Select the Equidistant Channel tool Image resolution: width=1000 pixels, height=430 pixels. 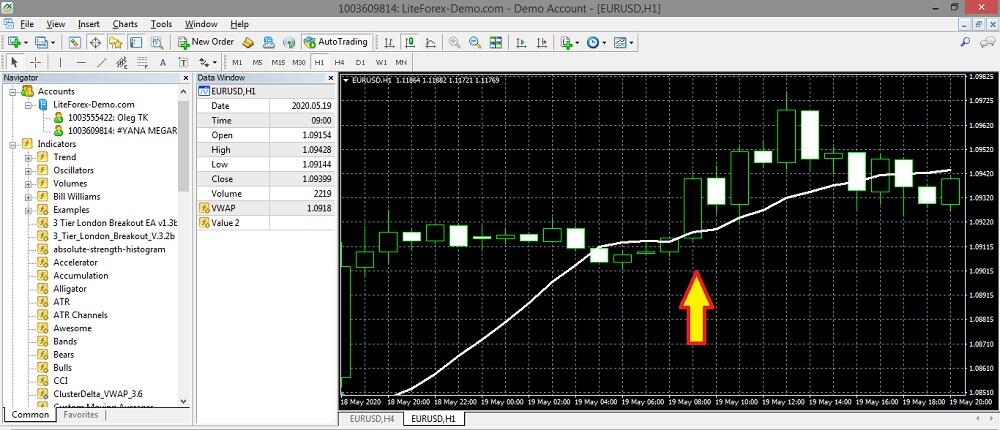click(x=122, y=63)
